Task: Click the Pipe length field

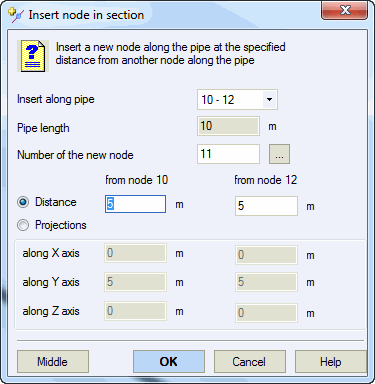Action: click(228, 126)
